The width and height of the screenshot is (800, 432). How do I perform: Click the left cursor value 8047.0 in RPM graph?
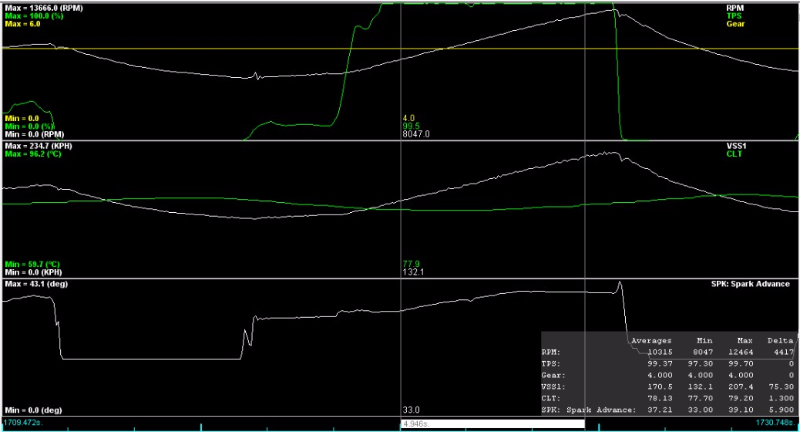[x=415, y=133]
